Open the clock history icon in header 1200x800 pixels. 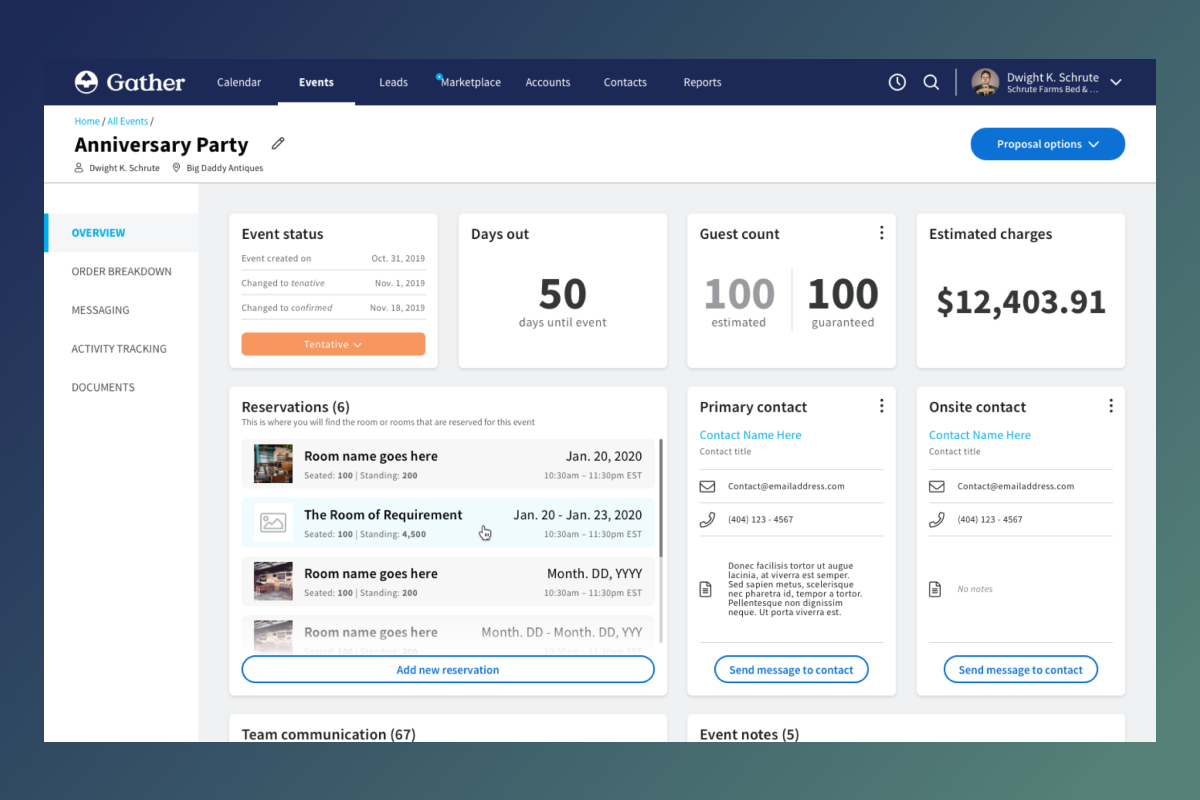tap(897, 82)
